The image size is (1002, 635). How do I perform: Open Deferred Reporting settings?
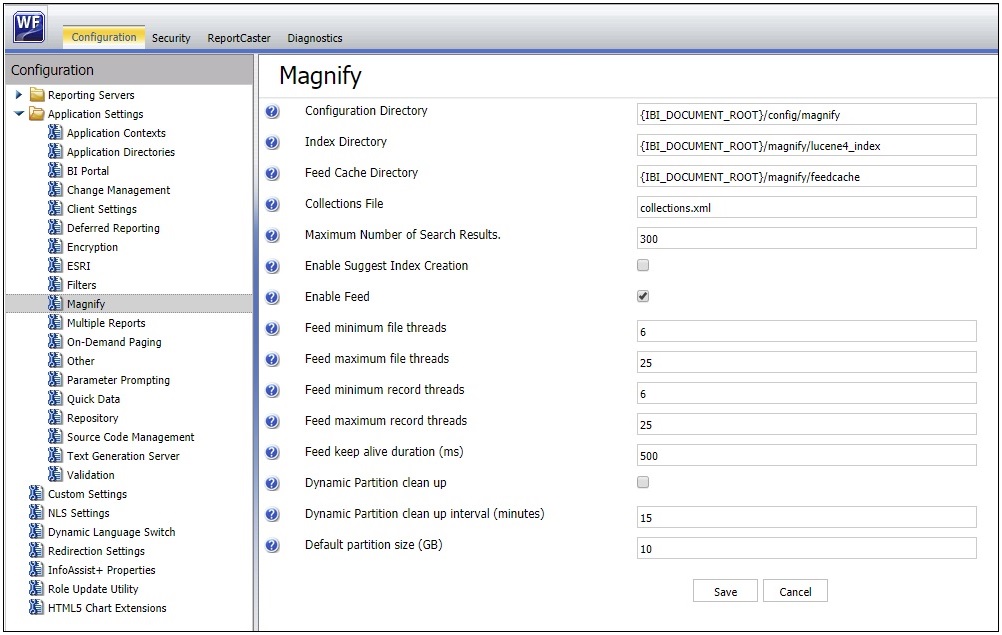113,228
